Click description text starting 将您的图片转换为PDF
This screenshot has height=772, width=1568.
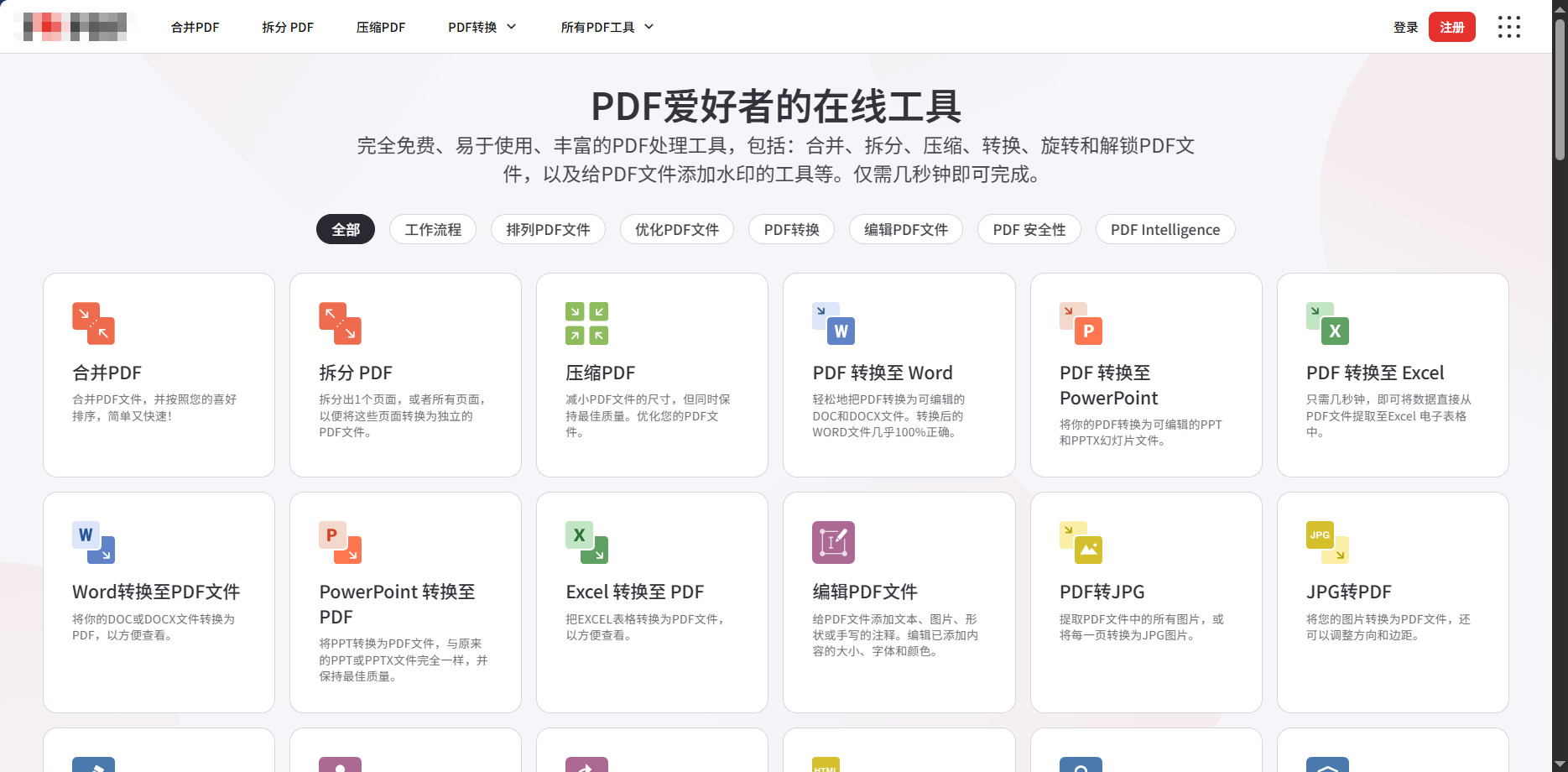[1388, 627]
